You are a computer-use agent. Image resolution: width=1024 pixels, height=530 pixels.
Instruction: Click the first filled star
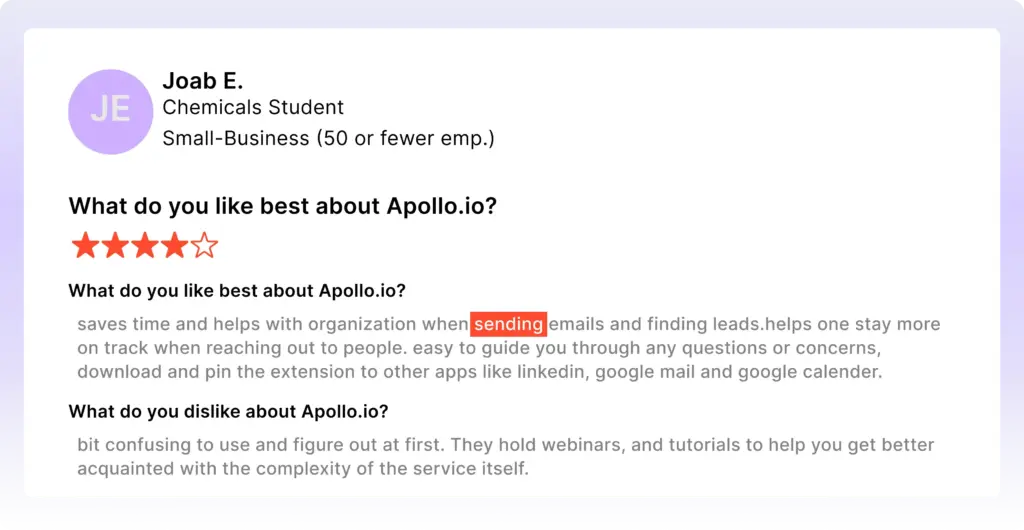86,246
